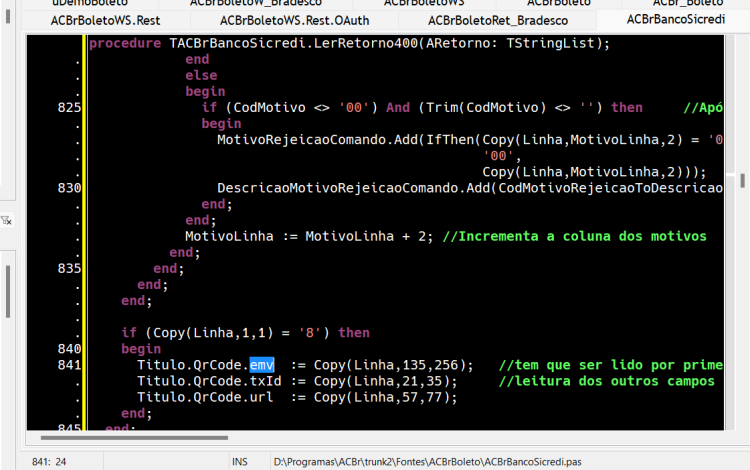Click line number 841 in the gutter
The height and width of the screenshot is (470, 750).
(x=69, y=365)
